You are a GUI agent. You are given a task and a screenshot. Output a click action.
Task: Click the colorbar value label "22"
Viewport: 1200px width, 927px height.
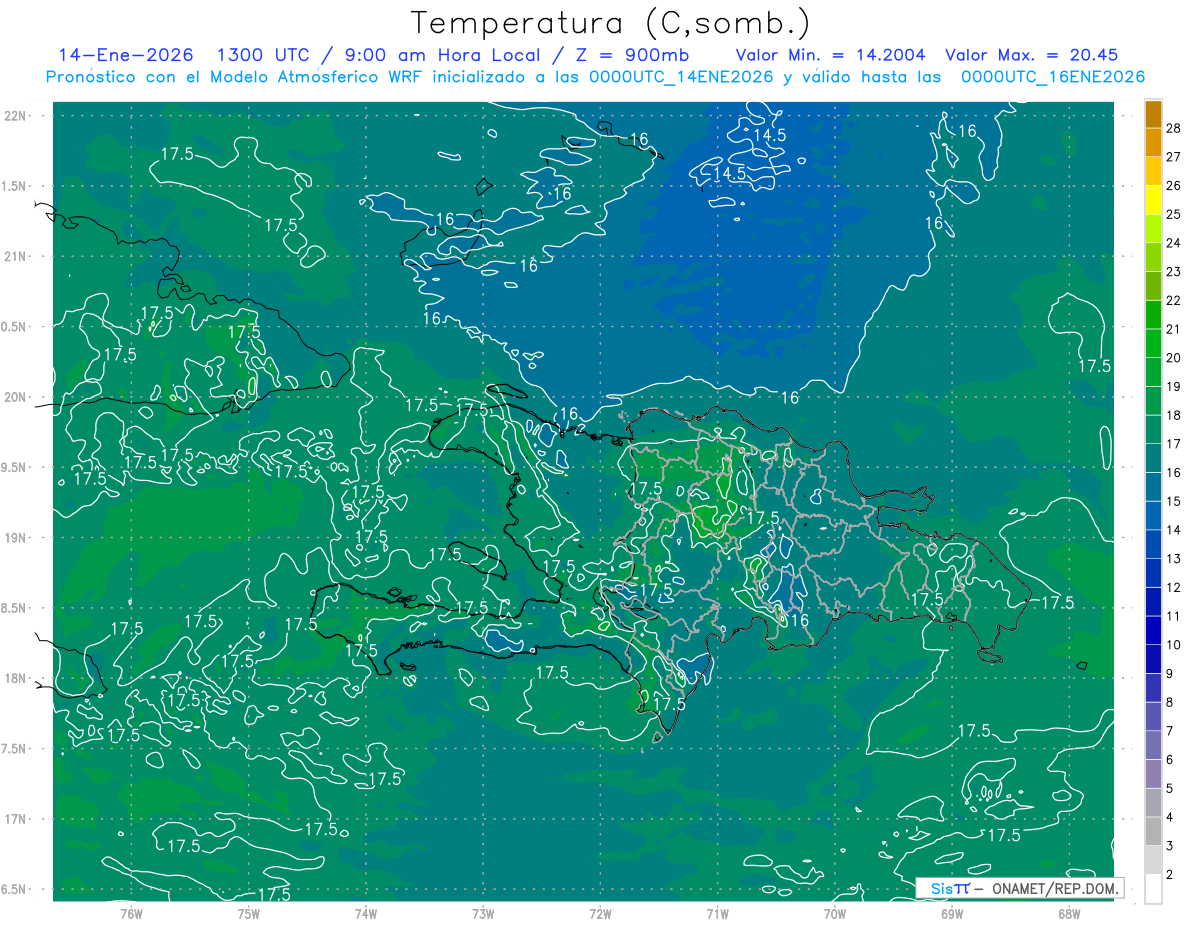point(1174,300)
